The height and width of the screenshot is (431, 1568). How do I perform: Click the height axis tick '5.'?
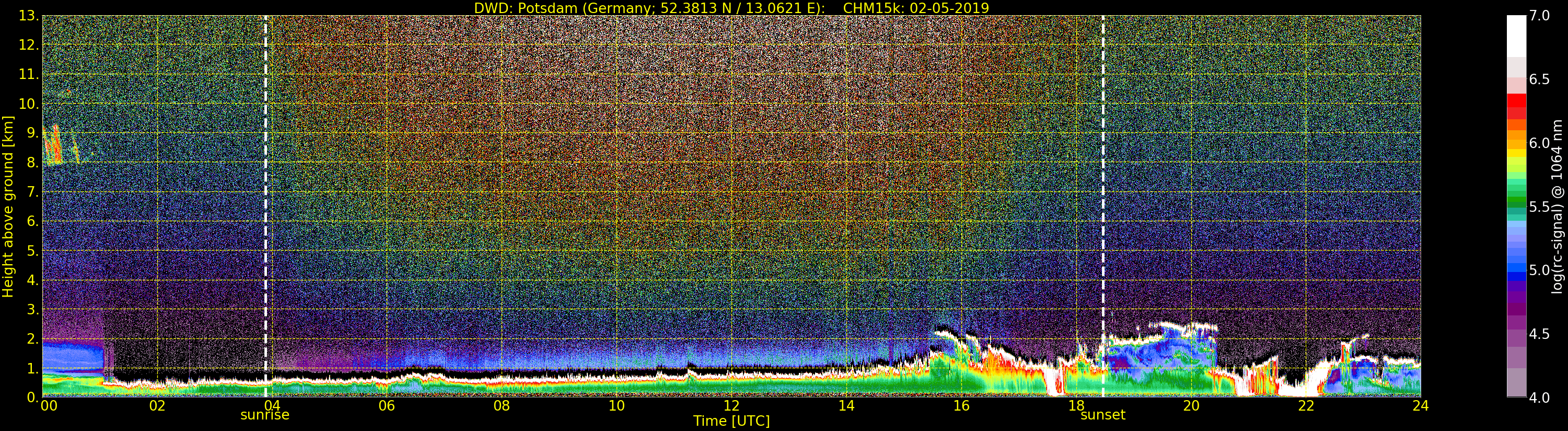coord(32,251)
